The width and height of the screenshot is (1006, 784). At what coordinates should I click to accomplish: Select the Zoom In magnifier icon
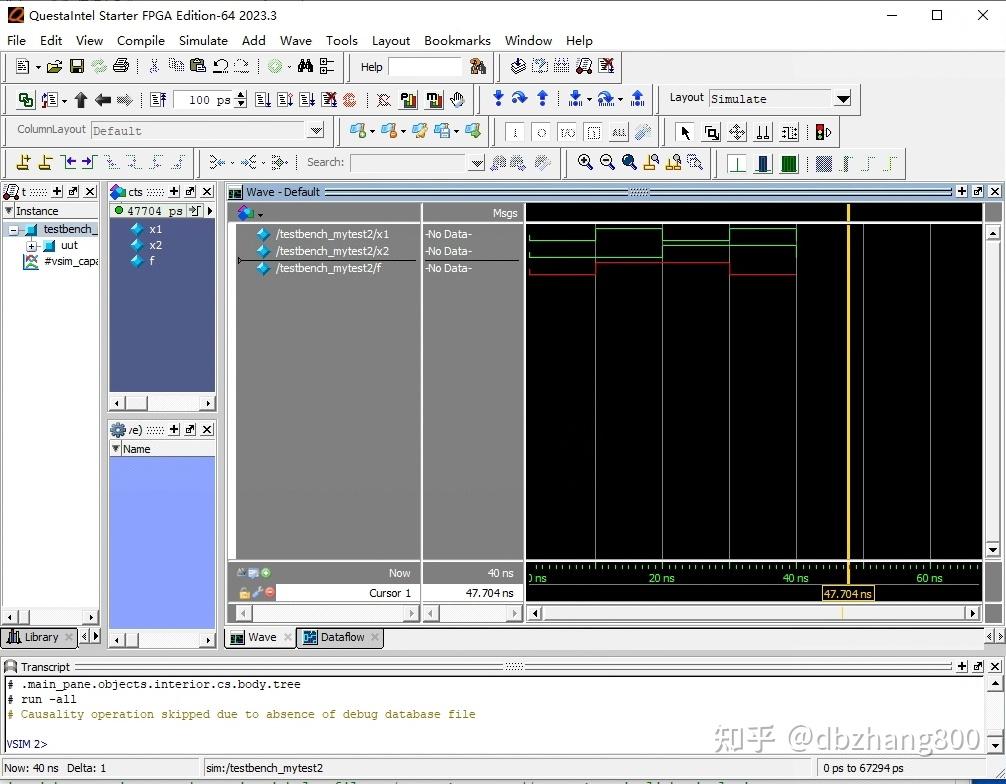click(x=584, y=162)
